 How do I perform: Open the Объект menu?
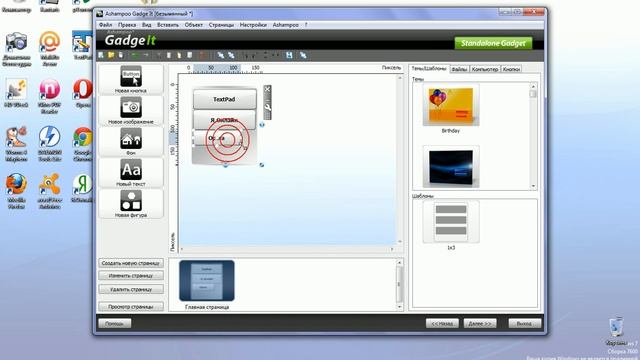(x=193, y=25)
